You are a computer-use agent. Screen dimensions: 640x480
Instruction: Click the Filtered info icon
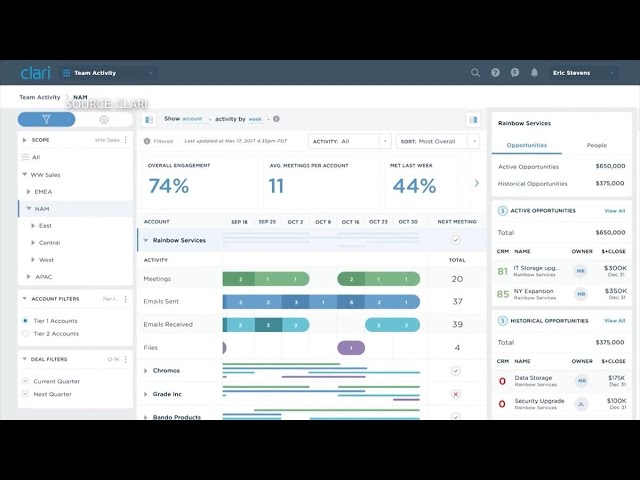pyautogui.click(x=147, y=141)
